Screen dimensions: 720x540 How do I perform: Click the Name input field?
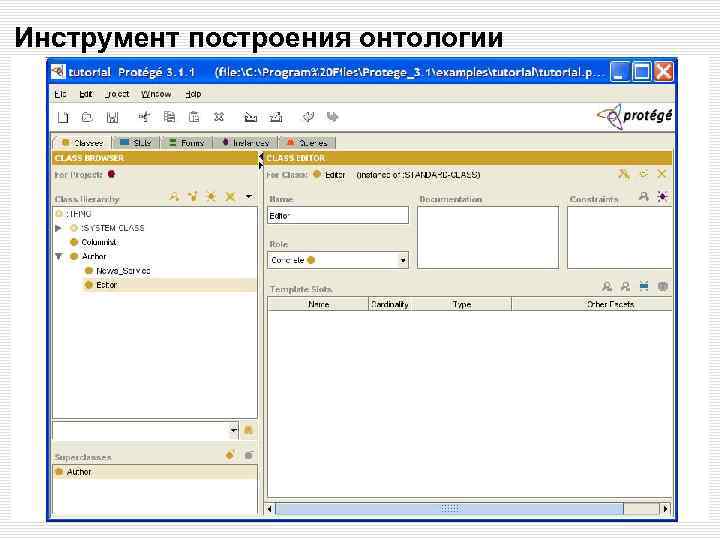[x=338, y=215]
